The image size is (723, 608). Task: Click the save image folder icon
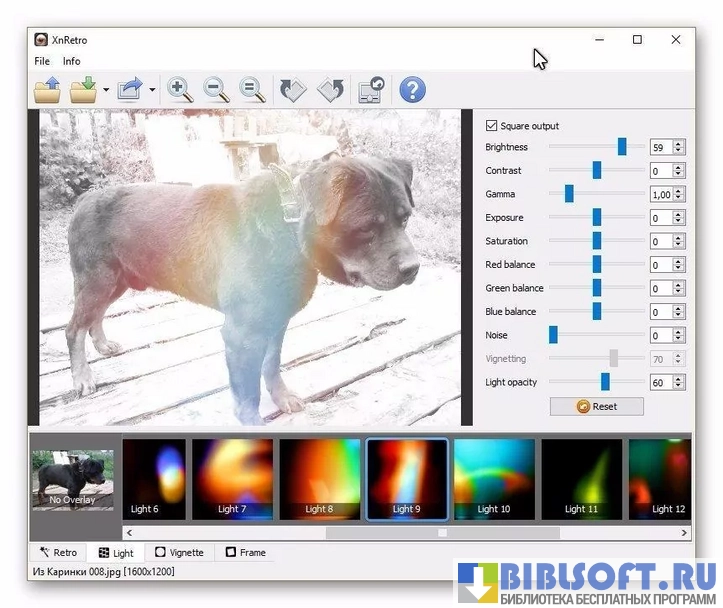click(84, 91)
